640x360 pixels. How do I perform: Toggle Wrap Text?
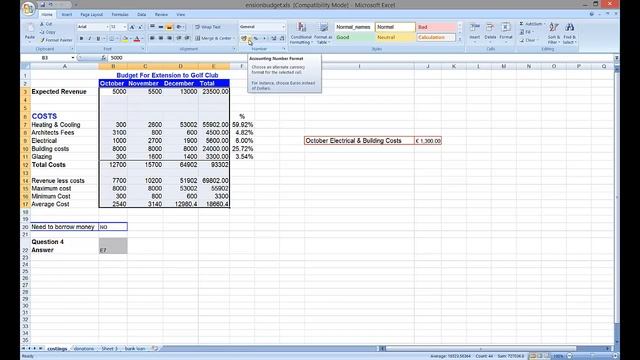208,27
